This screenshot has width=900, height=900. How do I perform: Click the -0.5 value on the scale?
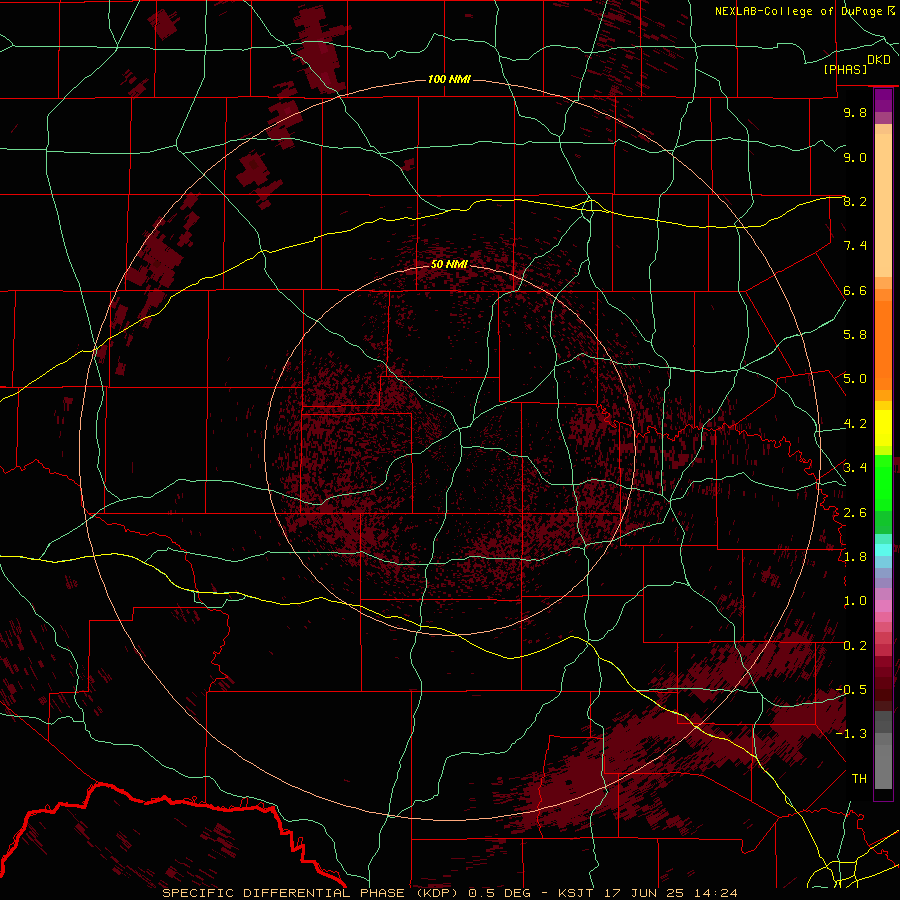(852, 690)
